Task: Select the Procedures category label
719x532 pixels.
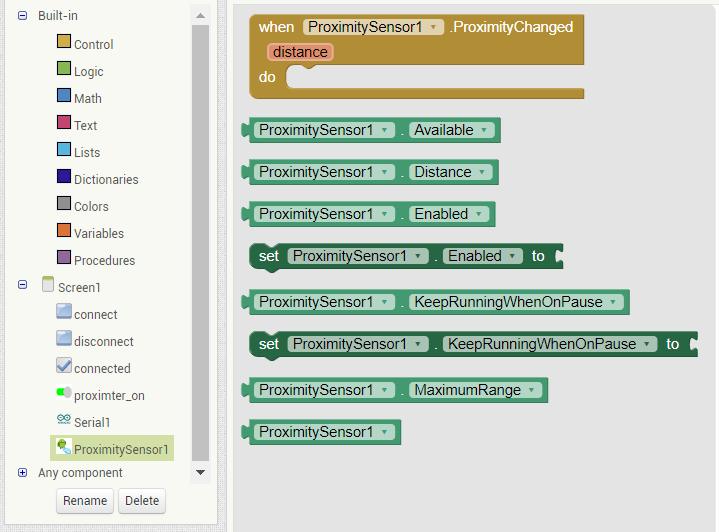Action: [105, 261]
